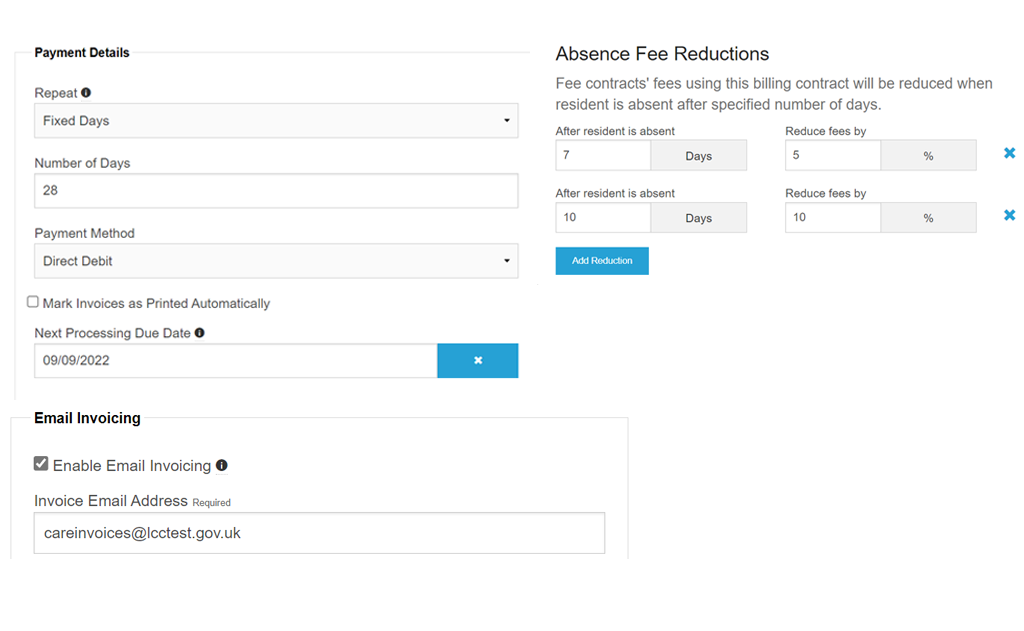Uncheck Enable Email Invoicing checkbox
The image size is (1024, 631).
tap(41, 464)
